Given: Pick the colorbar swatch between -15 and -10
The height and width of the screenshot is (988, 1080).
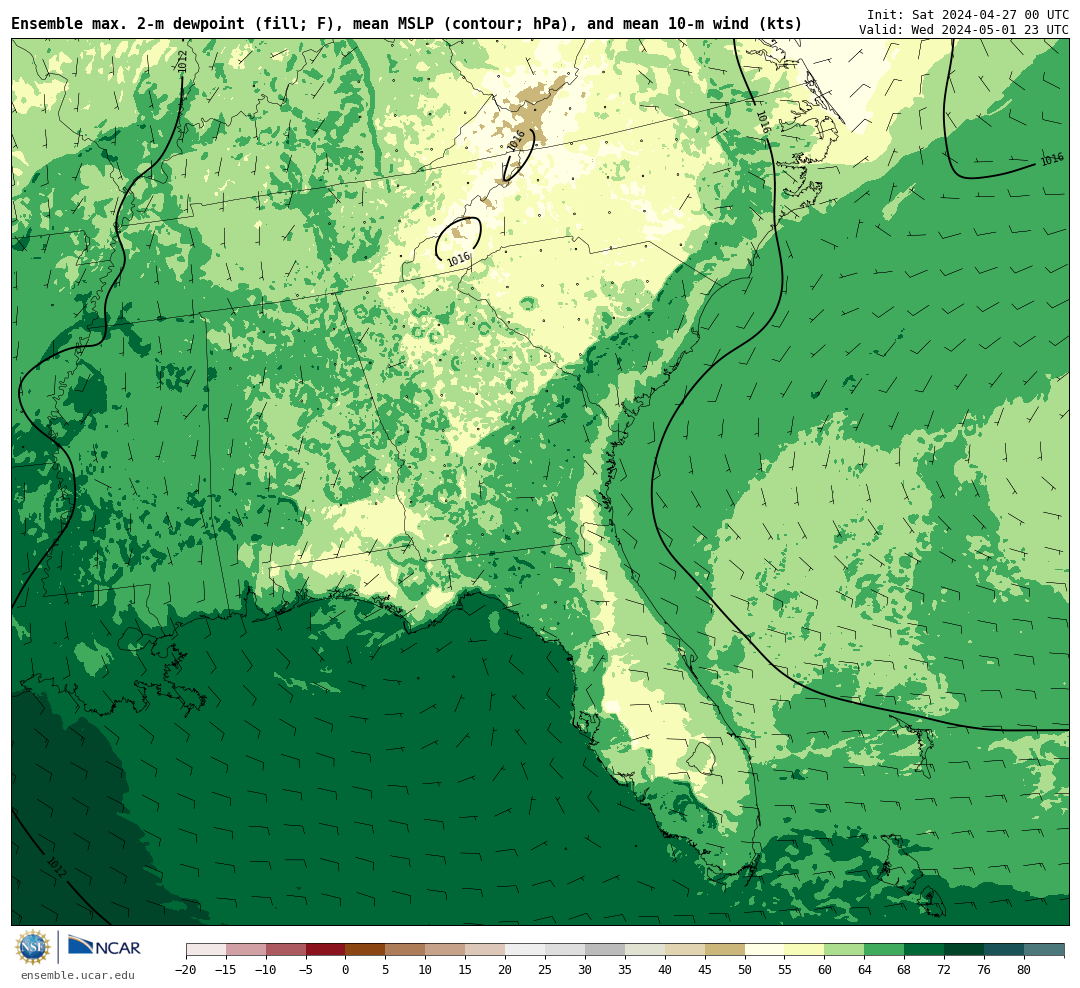Looking at the screenshot, I should [246, 950].
